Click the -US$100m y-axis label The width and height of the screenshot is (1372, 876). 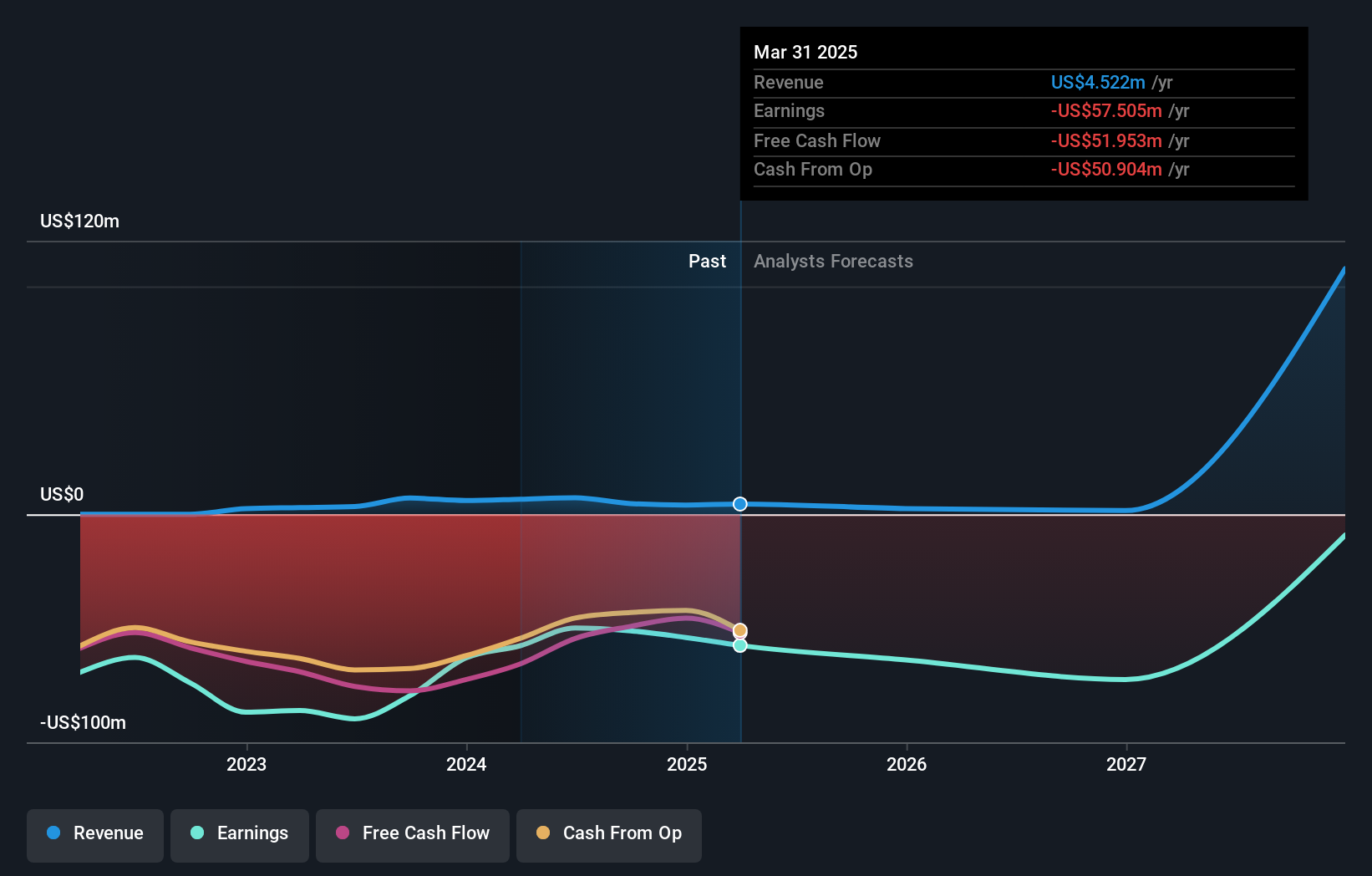[84, 723]
